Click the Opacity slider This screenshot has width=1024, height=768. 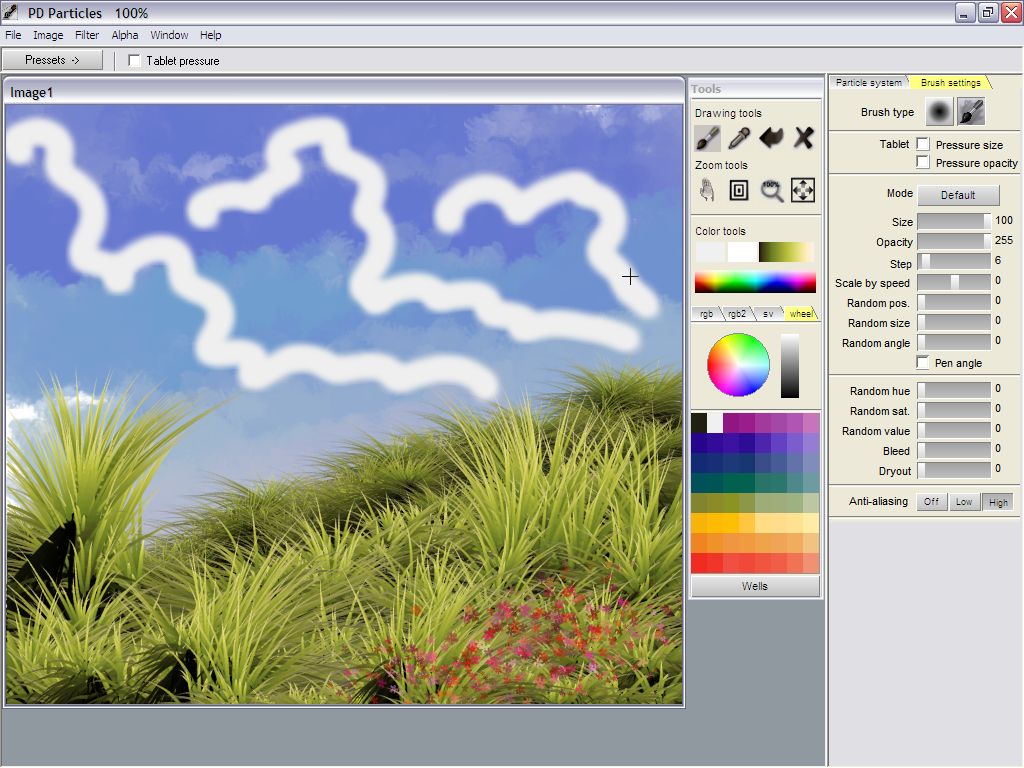pyautogui.click(x=953, y=241)
